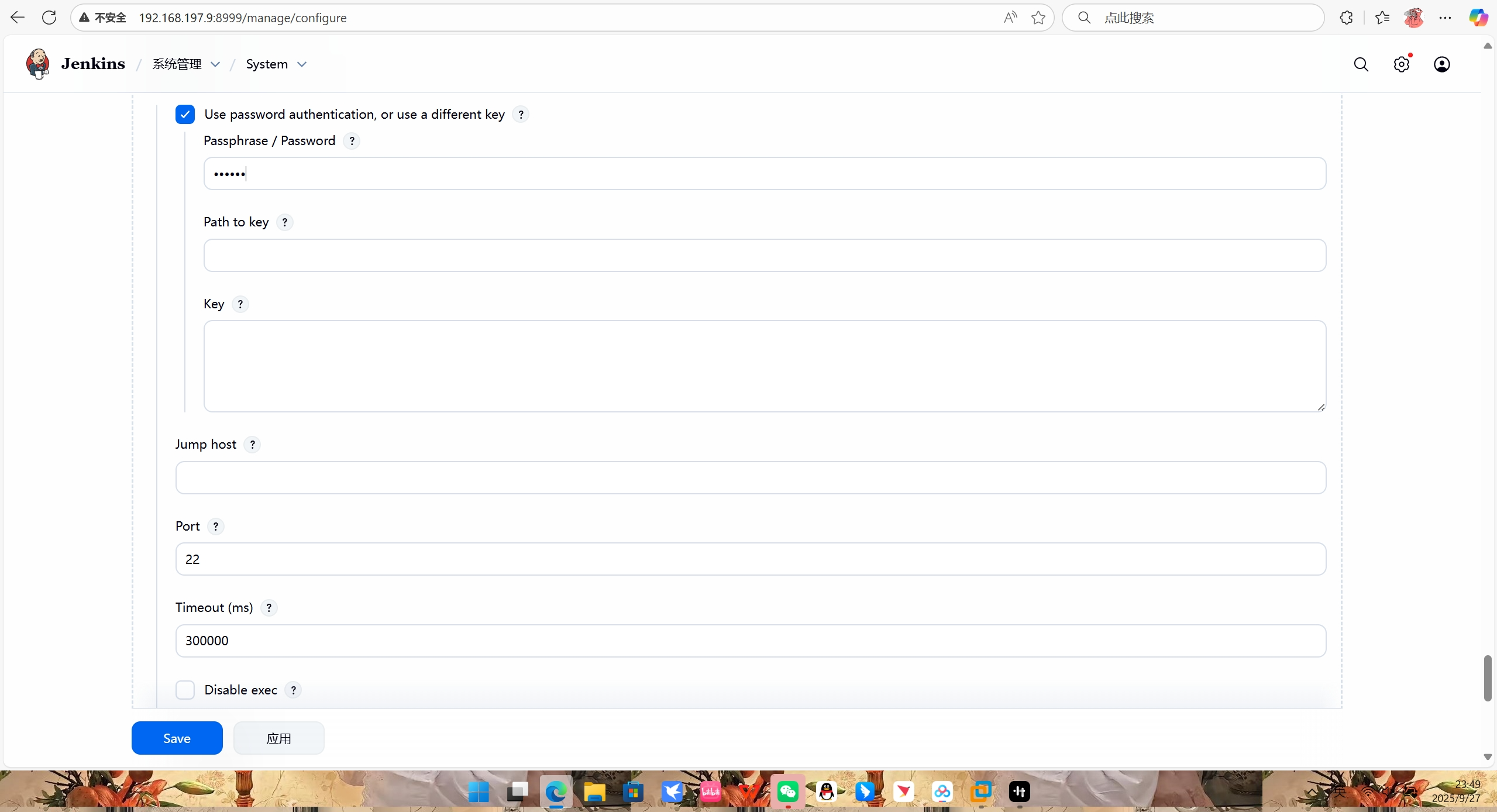Screen dimensions: 1497x812
Task: Open the manage Jenkins gear icon
Action: click(x=1402, y=64)
